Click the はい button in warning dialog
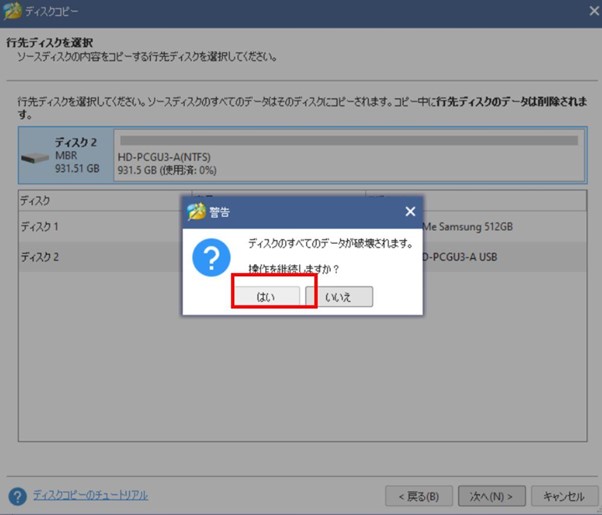The width and height of the screenshot is (602, 515). pos(267,296)
